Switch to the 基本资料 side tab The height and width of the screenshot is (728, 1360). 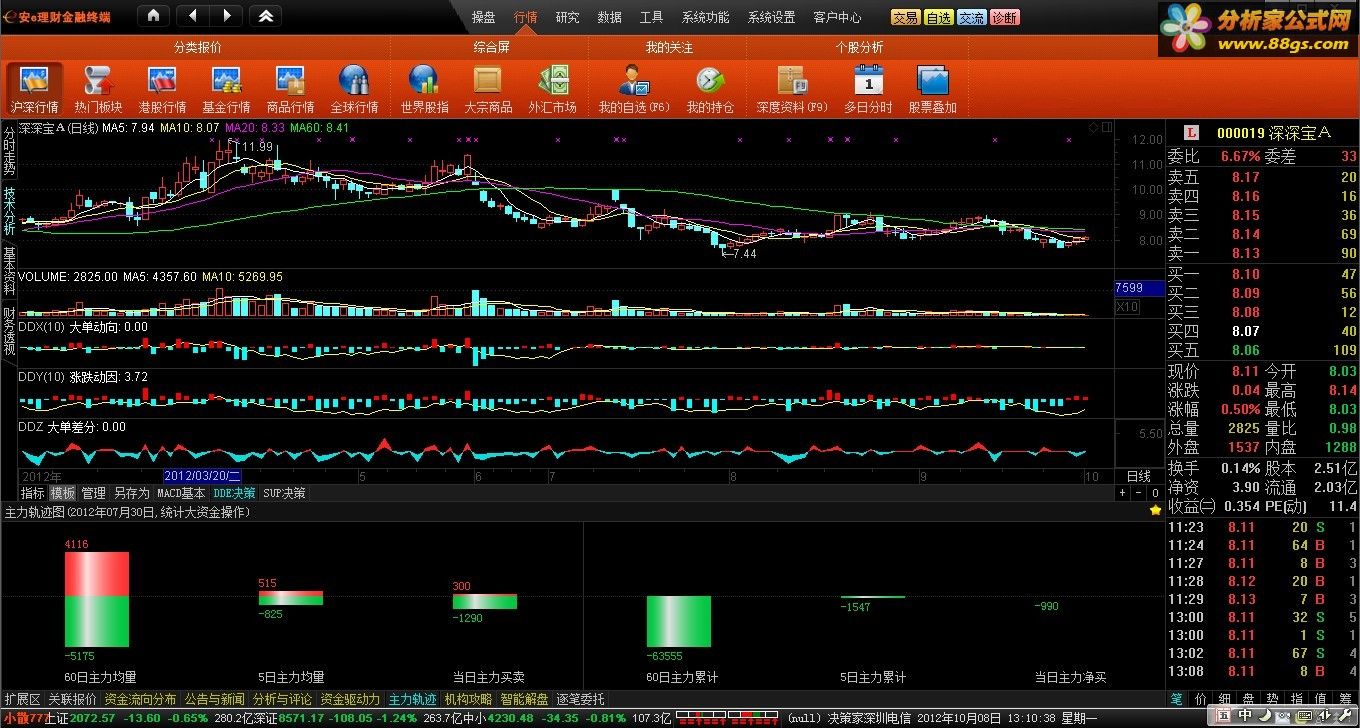[9, 271]
